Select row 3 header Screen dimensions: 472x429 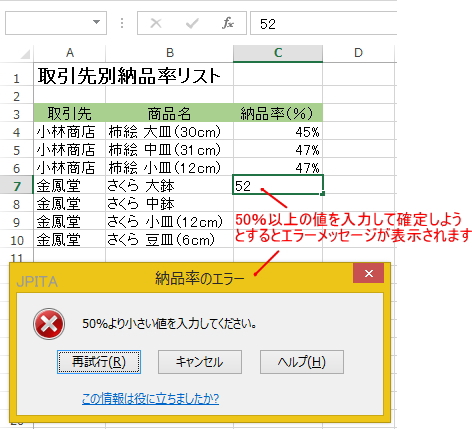pos(16,114)
